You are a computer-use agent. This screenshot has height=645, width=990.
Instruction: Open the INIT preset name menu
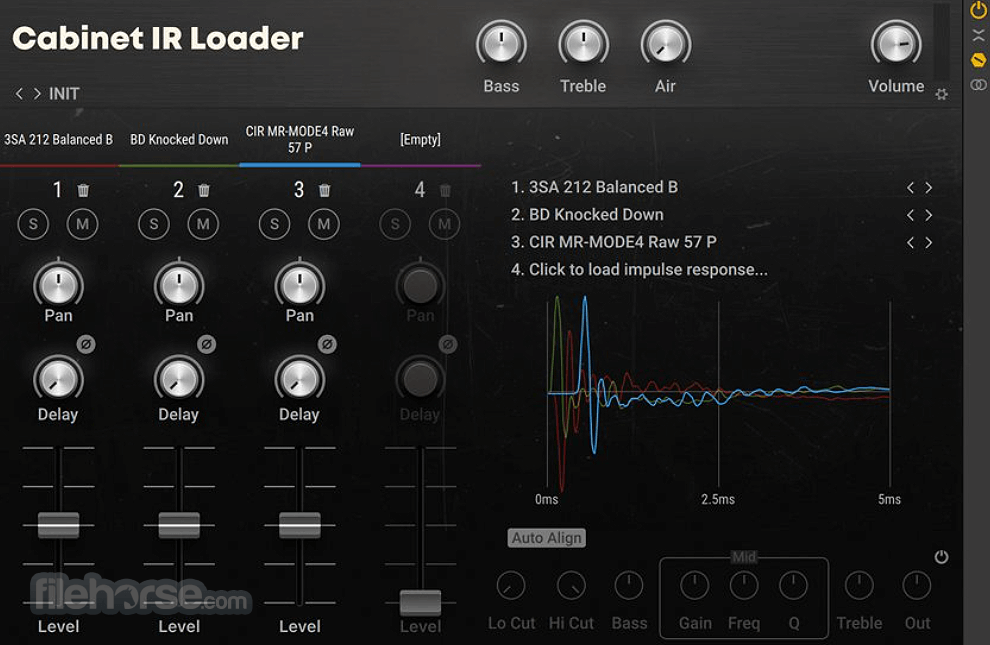(x=64, y=94)
